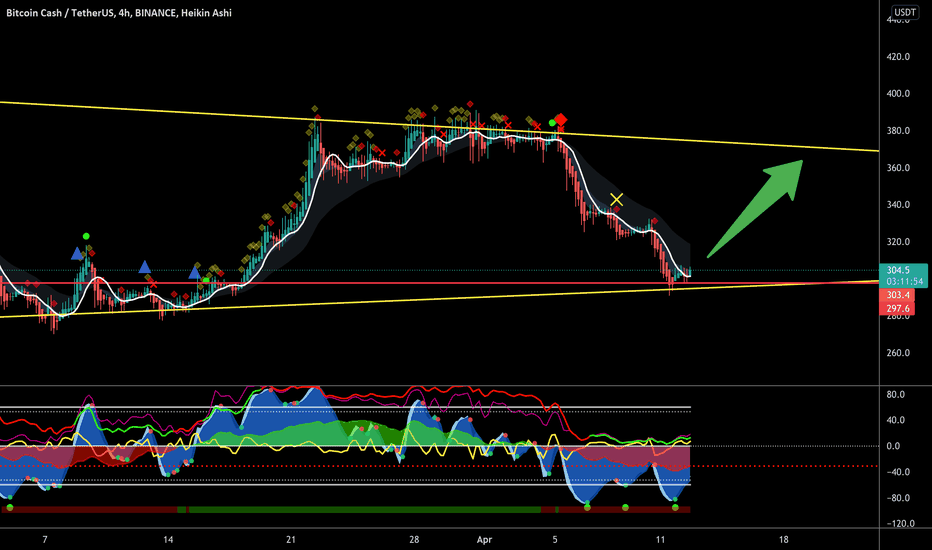932x550 pixels.
Task: Click the −120.0 oscillator scale label
Action: pos(898,523)
